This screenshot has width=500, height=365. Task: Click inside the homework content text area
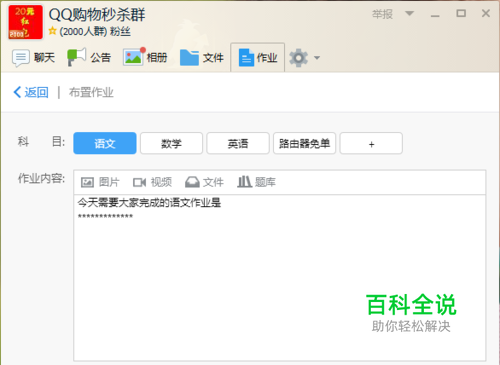[279, 277]
